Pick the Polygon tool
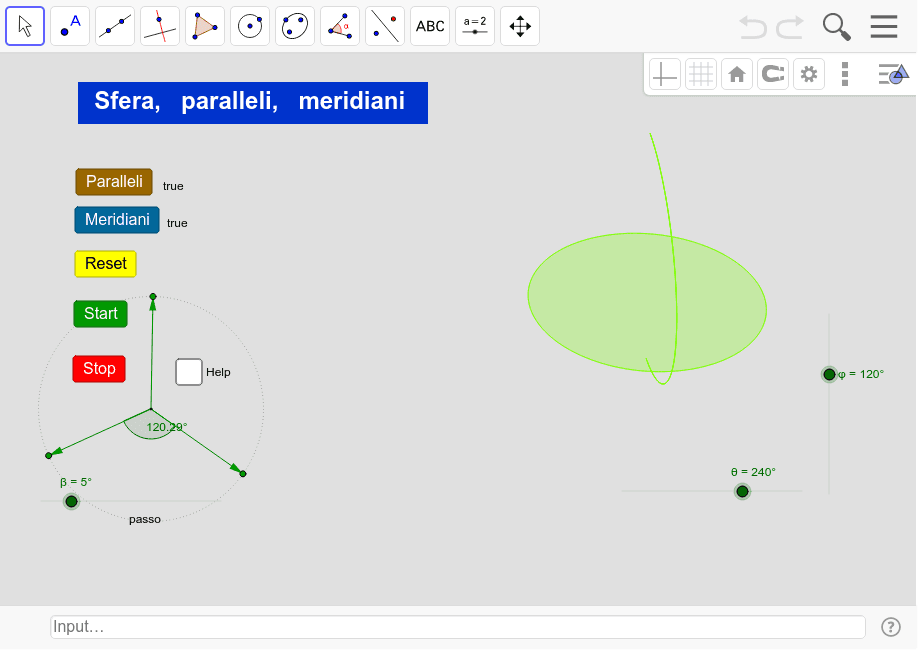This screenshot has width=918, height=650. (205, 26)
